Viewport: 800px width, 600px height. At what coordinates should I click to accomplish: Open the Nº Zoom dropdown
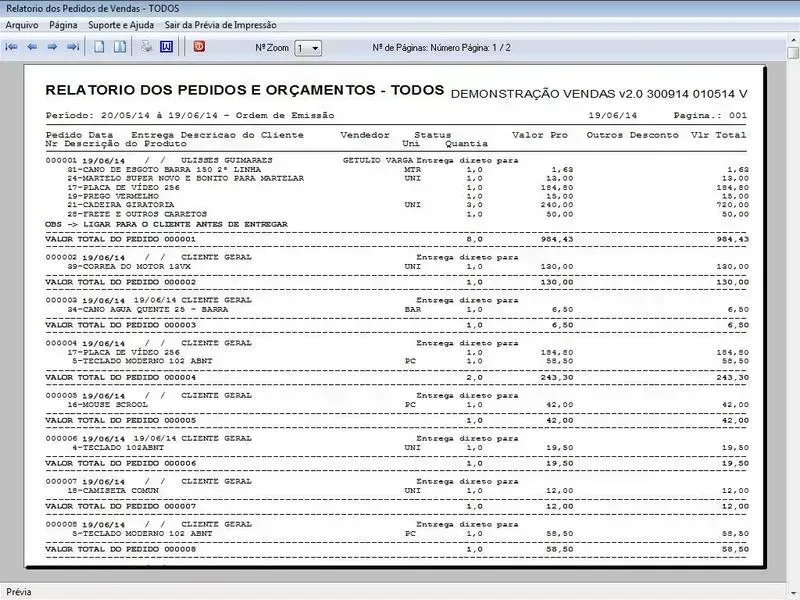pyautogui.click(x=308, y=48)
